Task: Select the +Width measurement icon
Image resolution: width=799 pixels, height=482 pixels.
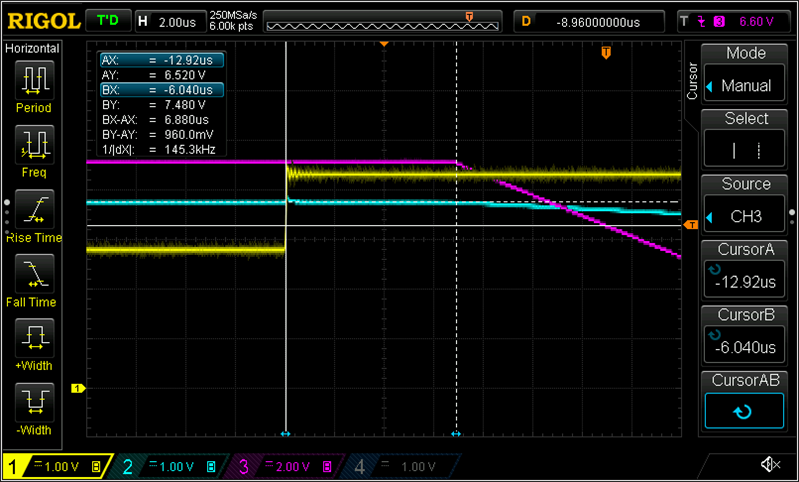Action: [33, 337]
